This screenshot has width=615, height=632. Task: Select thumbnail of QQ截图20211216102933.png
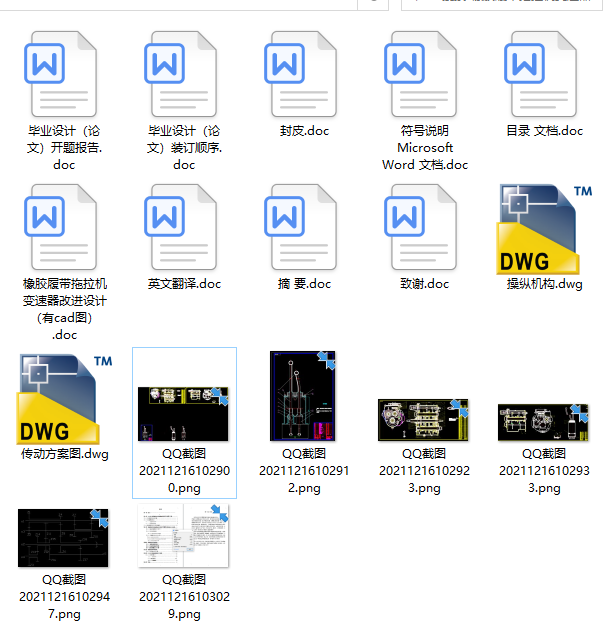[543, 422]
